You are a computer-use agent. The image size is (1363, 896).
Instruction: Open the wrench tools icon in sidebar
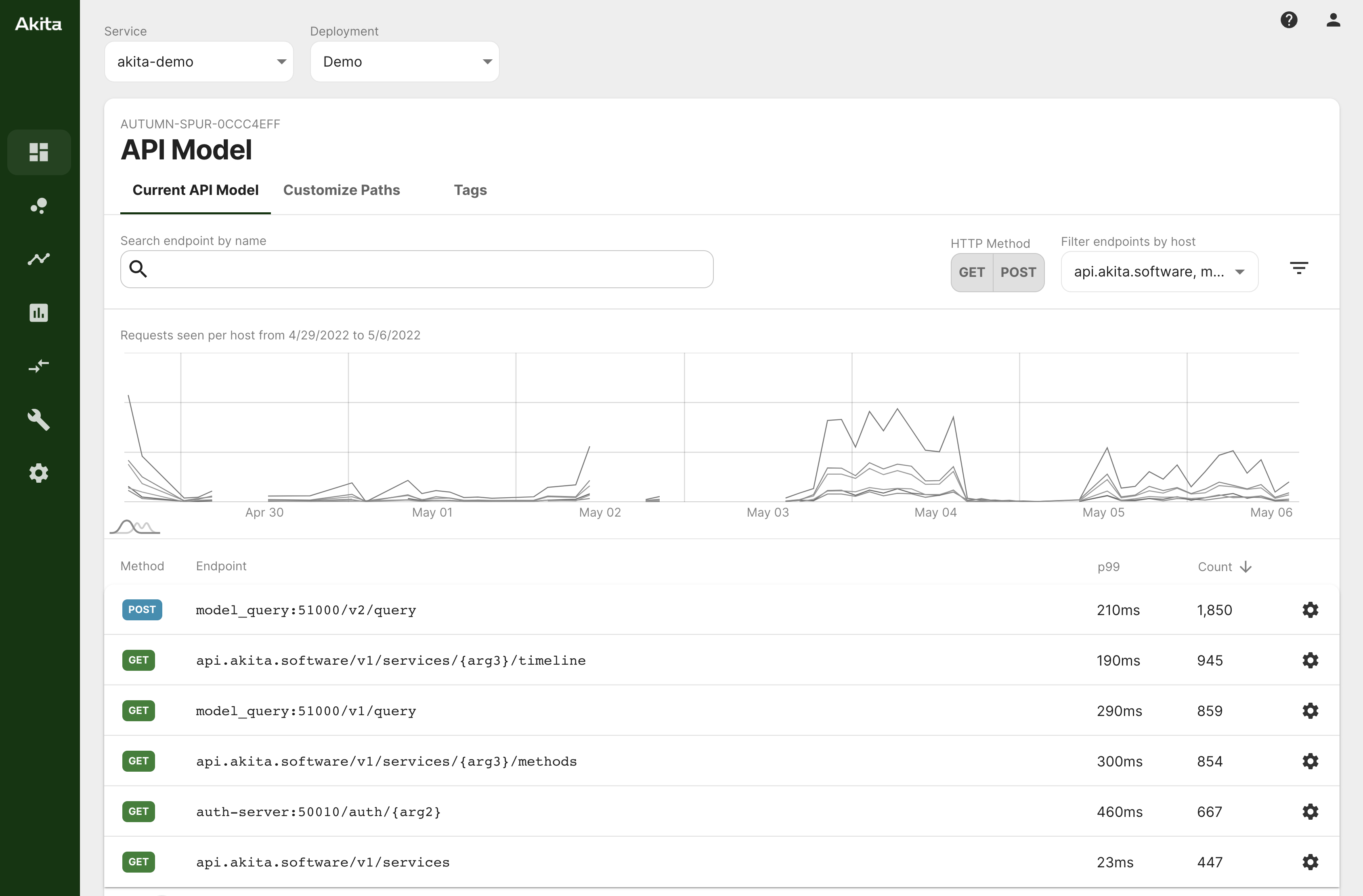(38, 419)
